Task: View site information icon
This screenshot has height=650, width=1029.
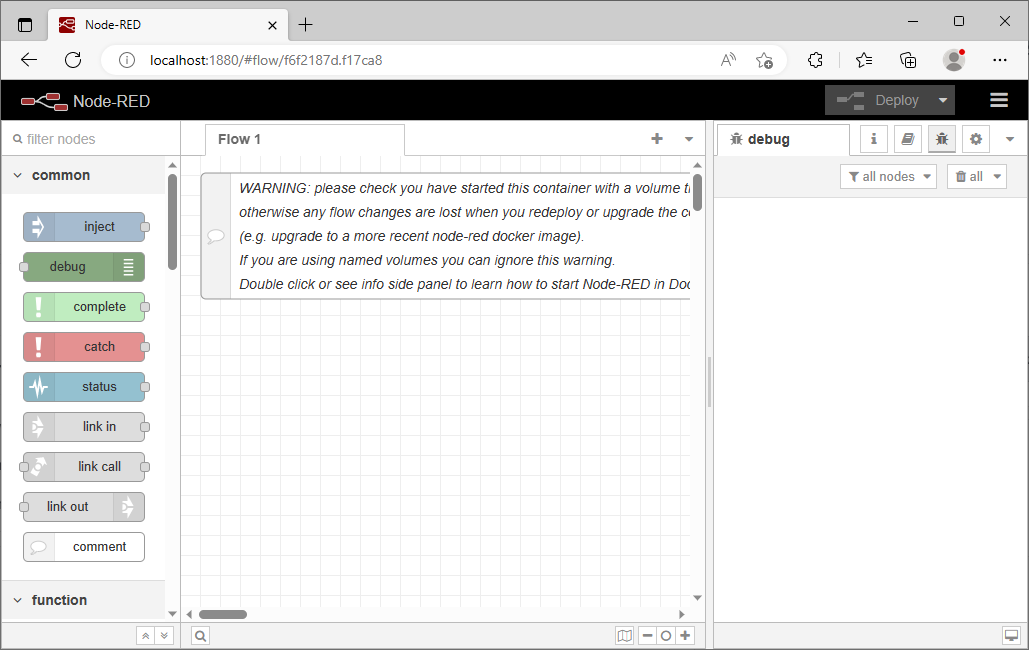Action: pyautogui.click(x=127, y=60)
